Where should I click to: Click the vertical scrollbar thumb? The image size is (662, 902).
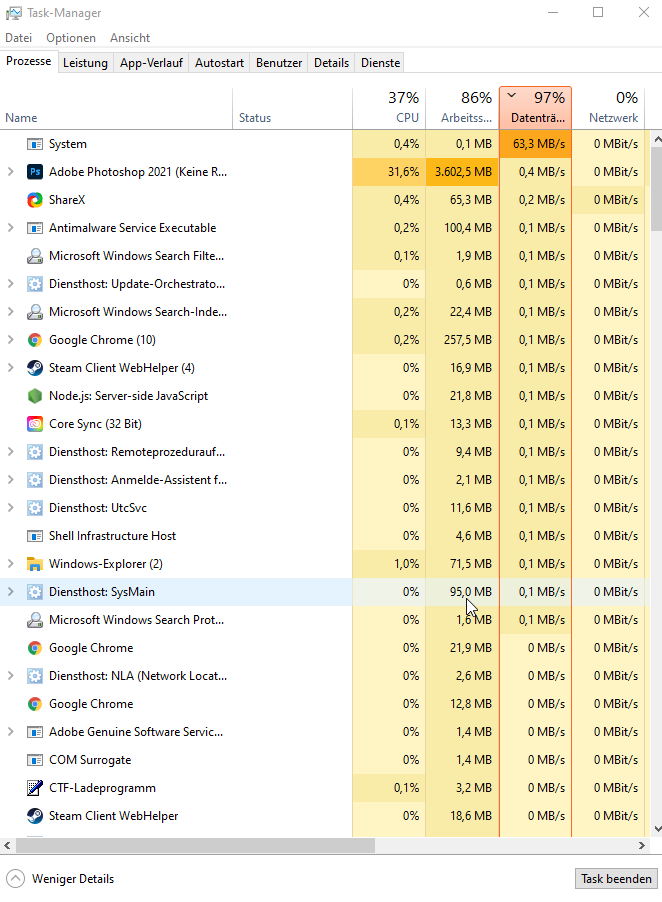tap(657, 189)
